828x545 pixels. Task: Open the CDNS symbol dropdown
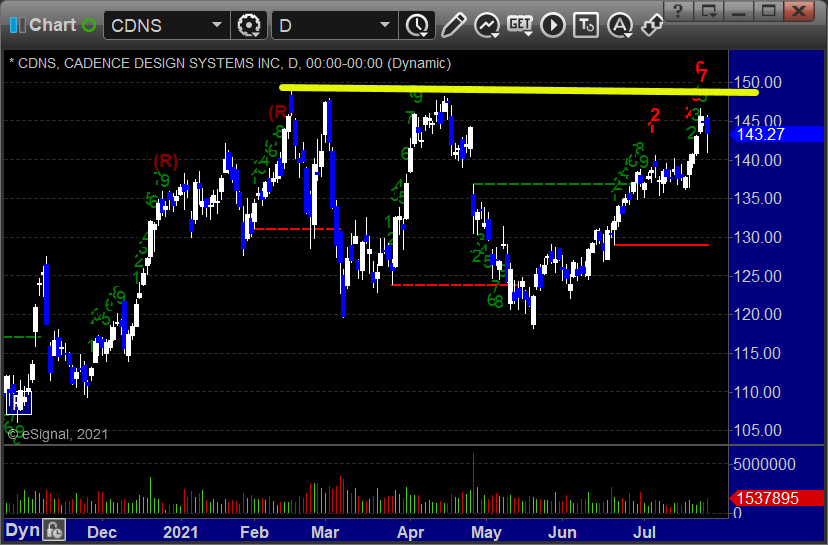[217, 25]
